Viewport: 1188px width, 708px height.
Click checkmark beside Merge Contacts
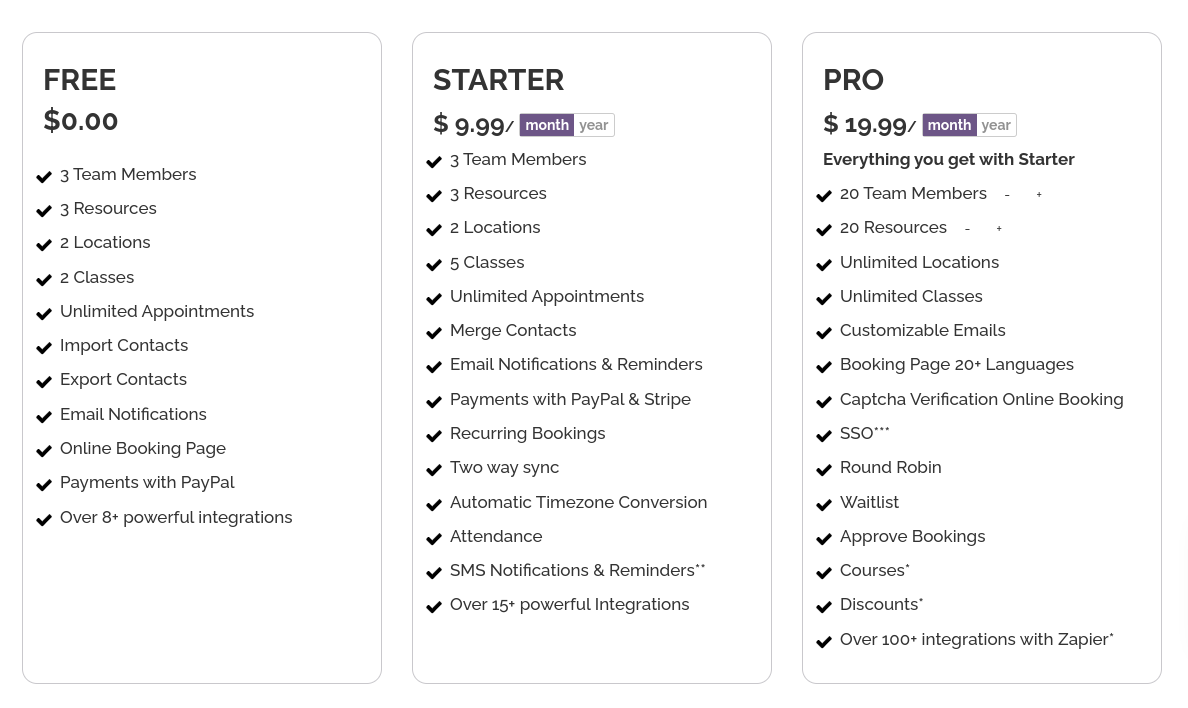pos(434,332)
